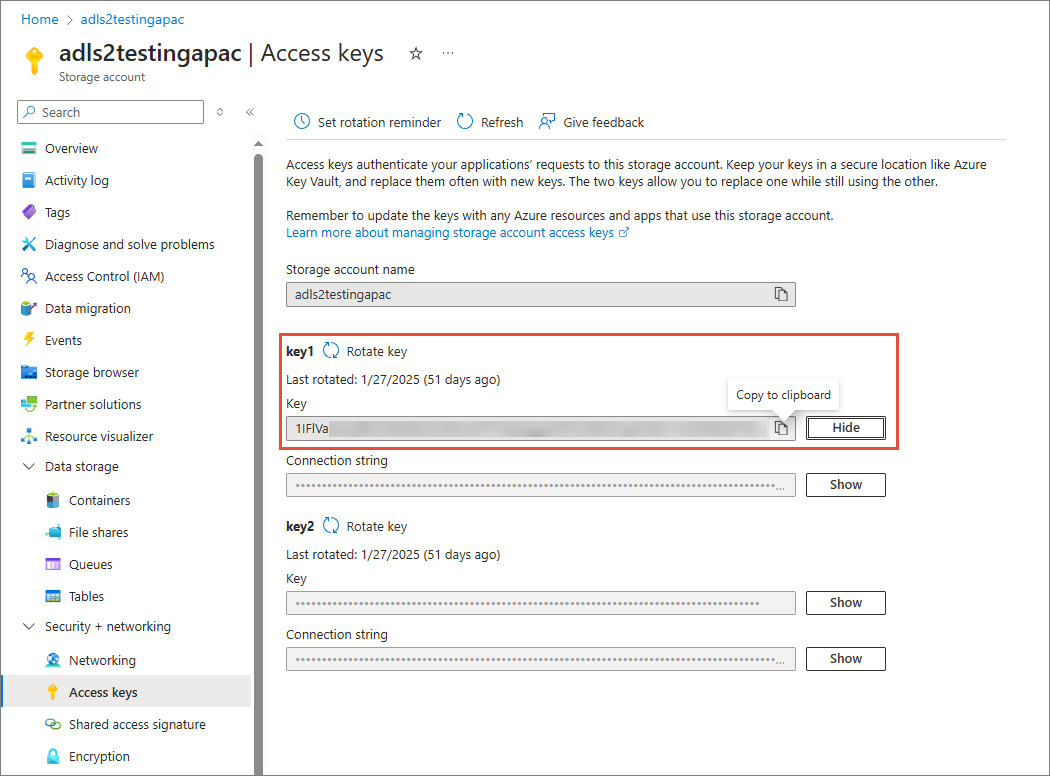Screen dimensions: 1050x776
Task: Open the more options ellipsis menu
Action: click(x=448, y=53)
